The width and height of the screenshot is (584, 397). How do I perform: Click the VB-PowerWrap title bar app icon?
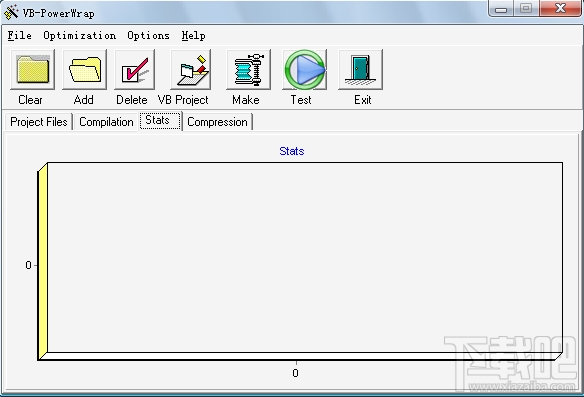11,12
